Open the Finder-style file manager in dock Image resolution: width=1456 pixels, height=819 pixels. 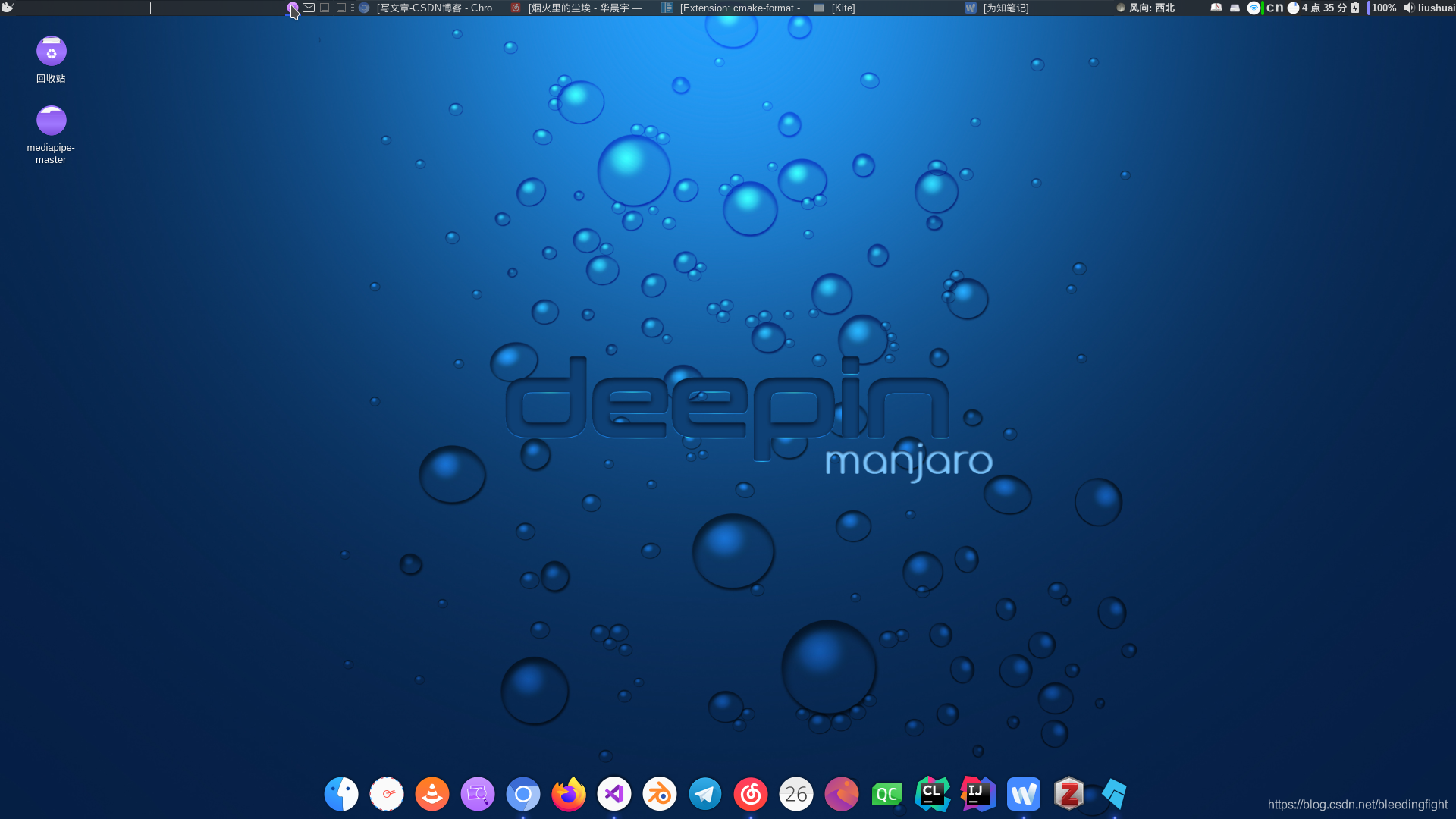point(341,794)
